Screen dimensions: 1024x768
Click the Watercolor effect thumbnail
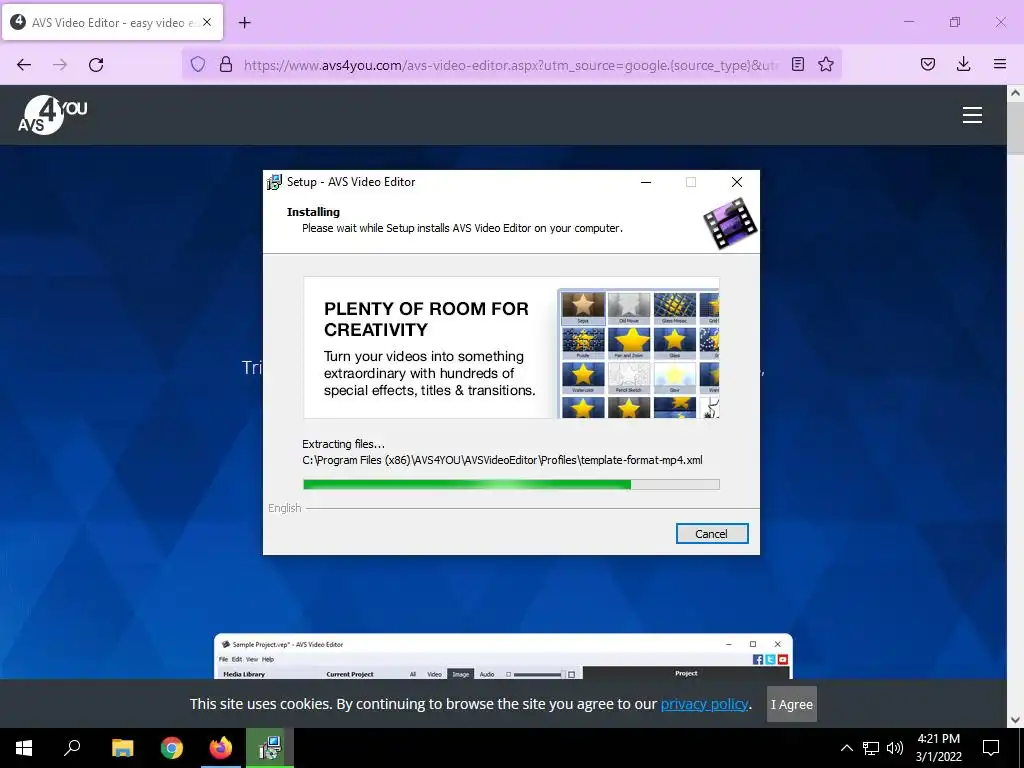tap(583, 377)
